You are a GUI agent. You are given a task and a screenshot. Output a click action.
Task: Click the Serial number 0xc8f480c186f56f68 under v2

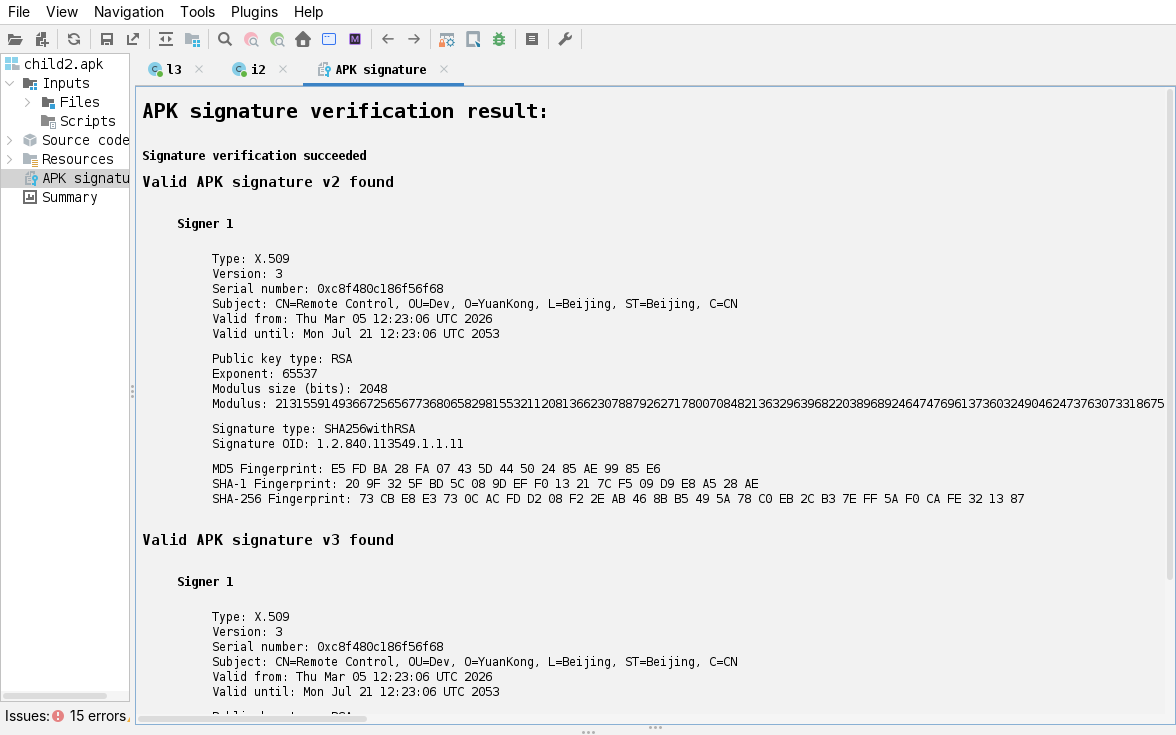(328, 289)
